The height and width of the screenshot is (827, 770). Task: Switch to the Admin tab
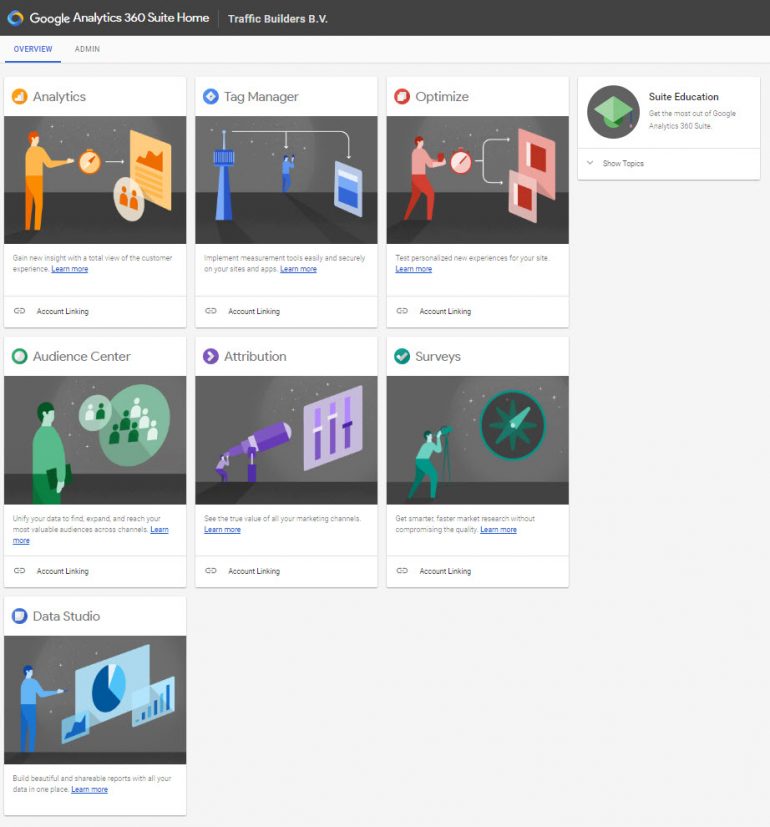click(x=87, y=49)
